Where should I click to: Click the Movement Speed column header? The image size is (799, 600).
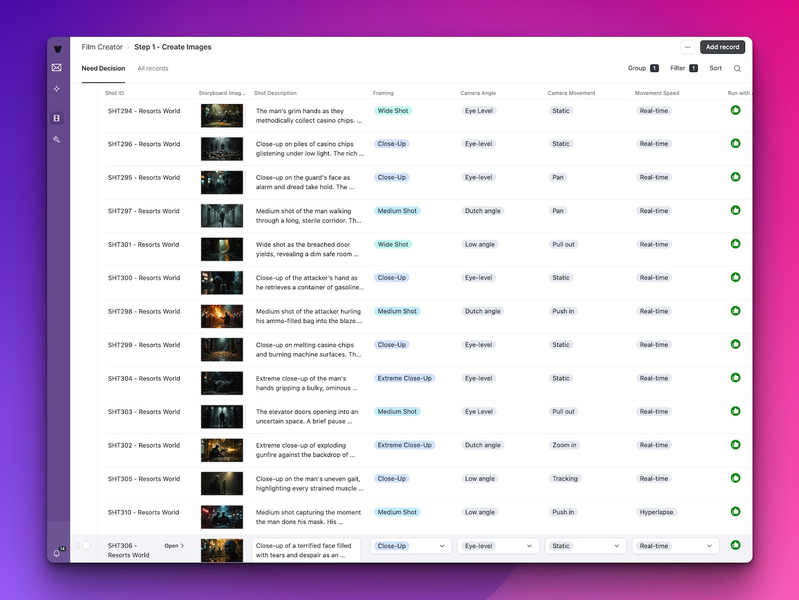point(657,93)
